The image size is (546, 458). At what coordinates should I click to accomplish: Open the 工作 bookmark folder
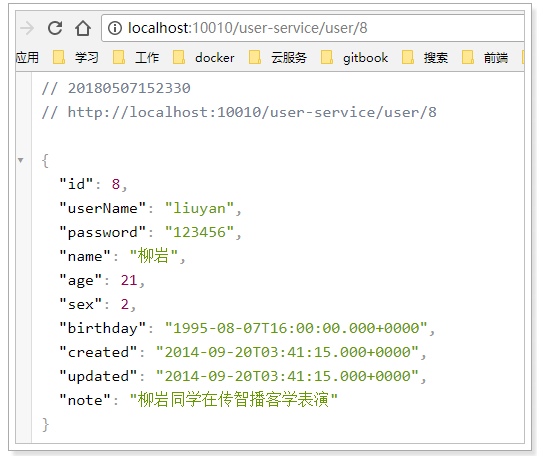[x=136, y=57]
